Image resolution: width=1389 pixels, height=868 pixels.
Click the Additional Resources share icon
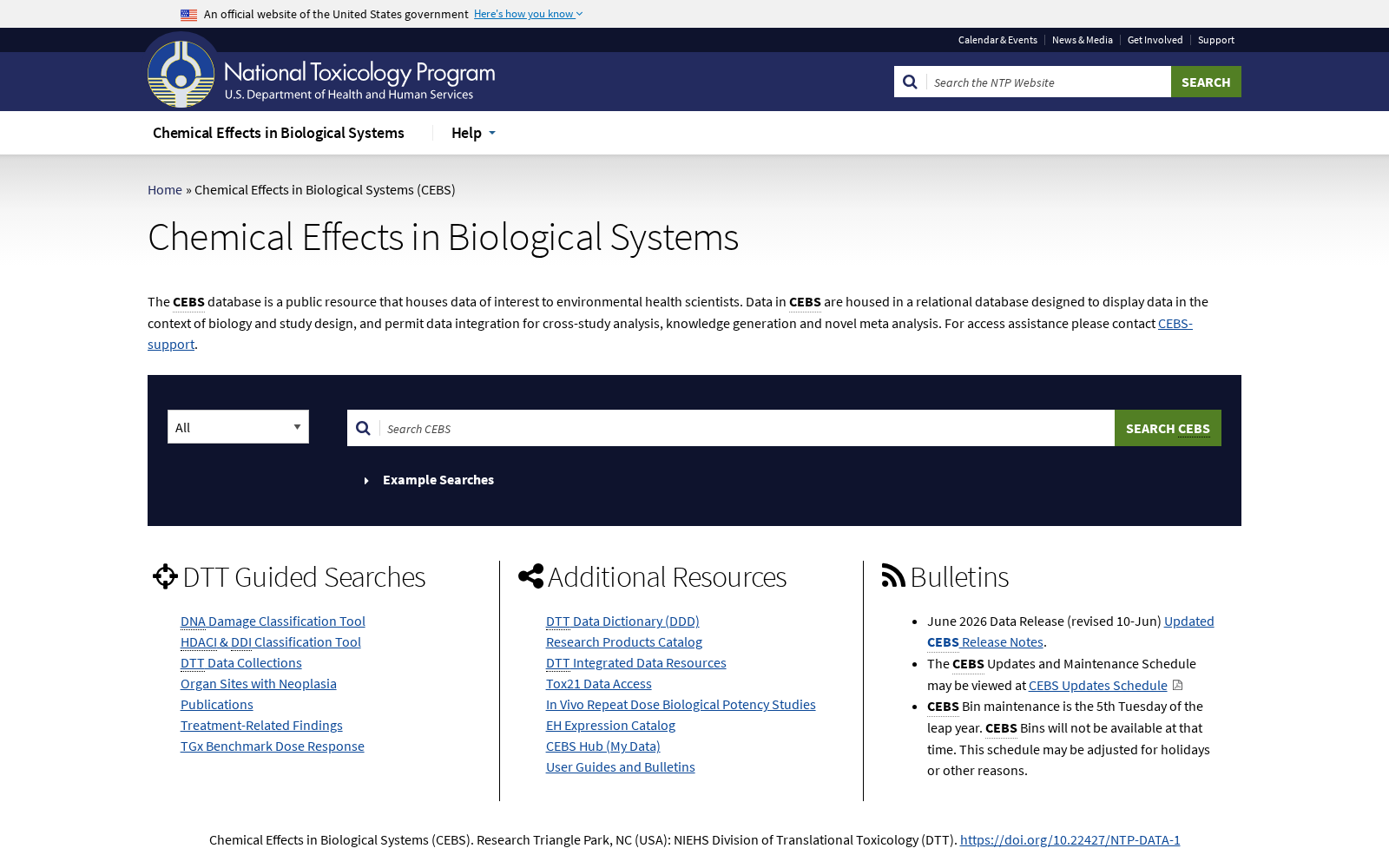(x=530, y=576)
